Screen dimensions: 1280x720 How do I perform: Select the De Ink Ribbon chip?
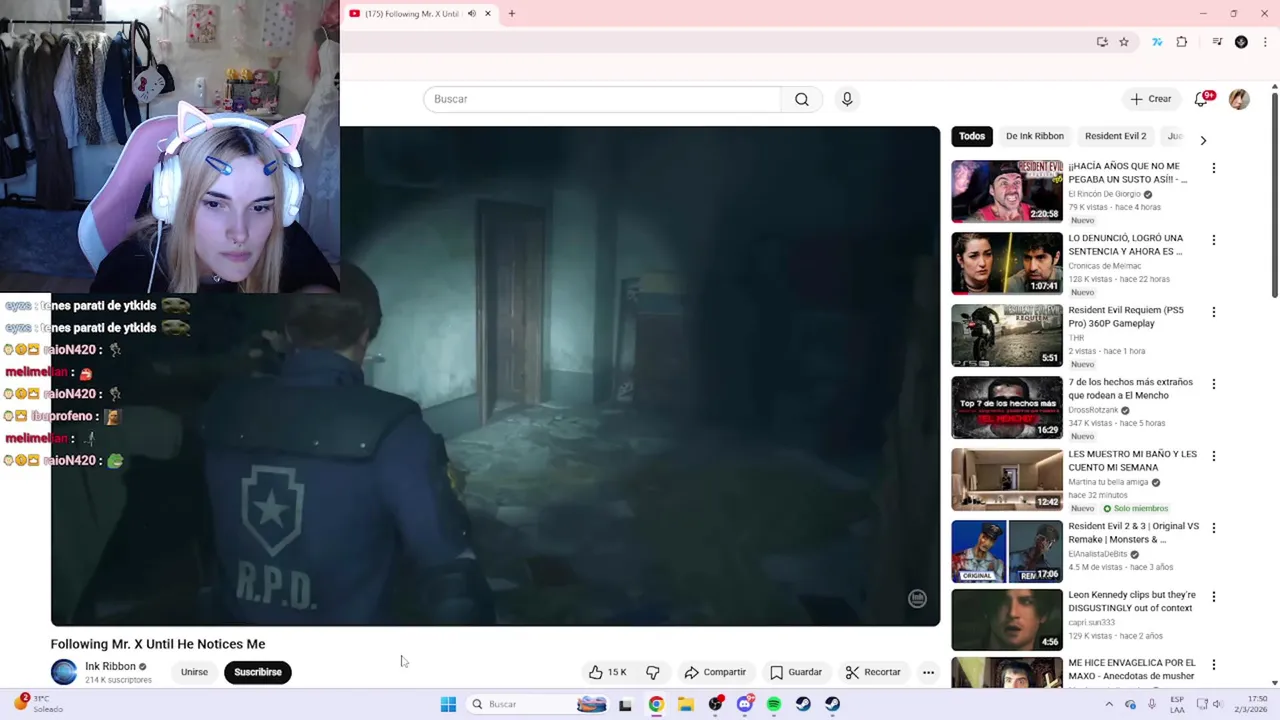coord(1034,136)
